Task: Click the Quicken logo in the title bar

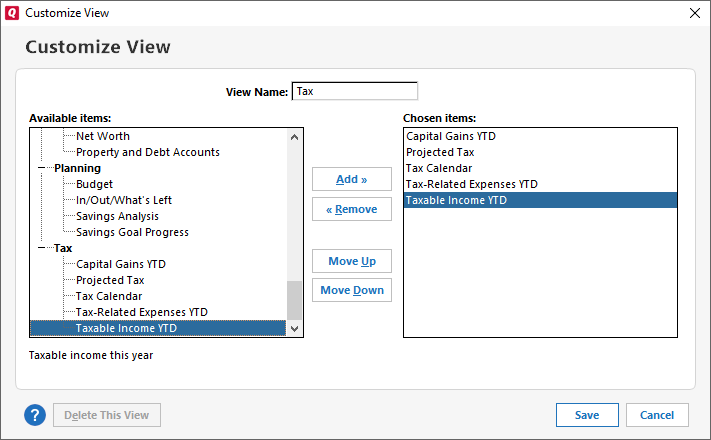Action: [12, 13]
